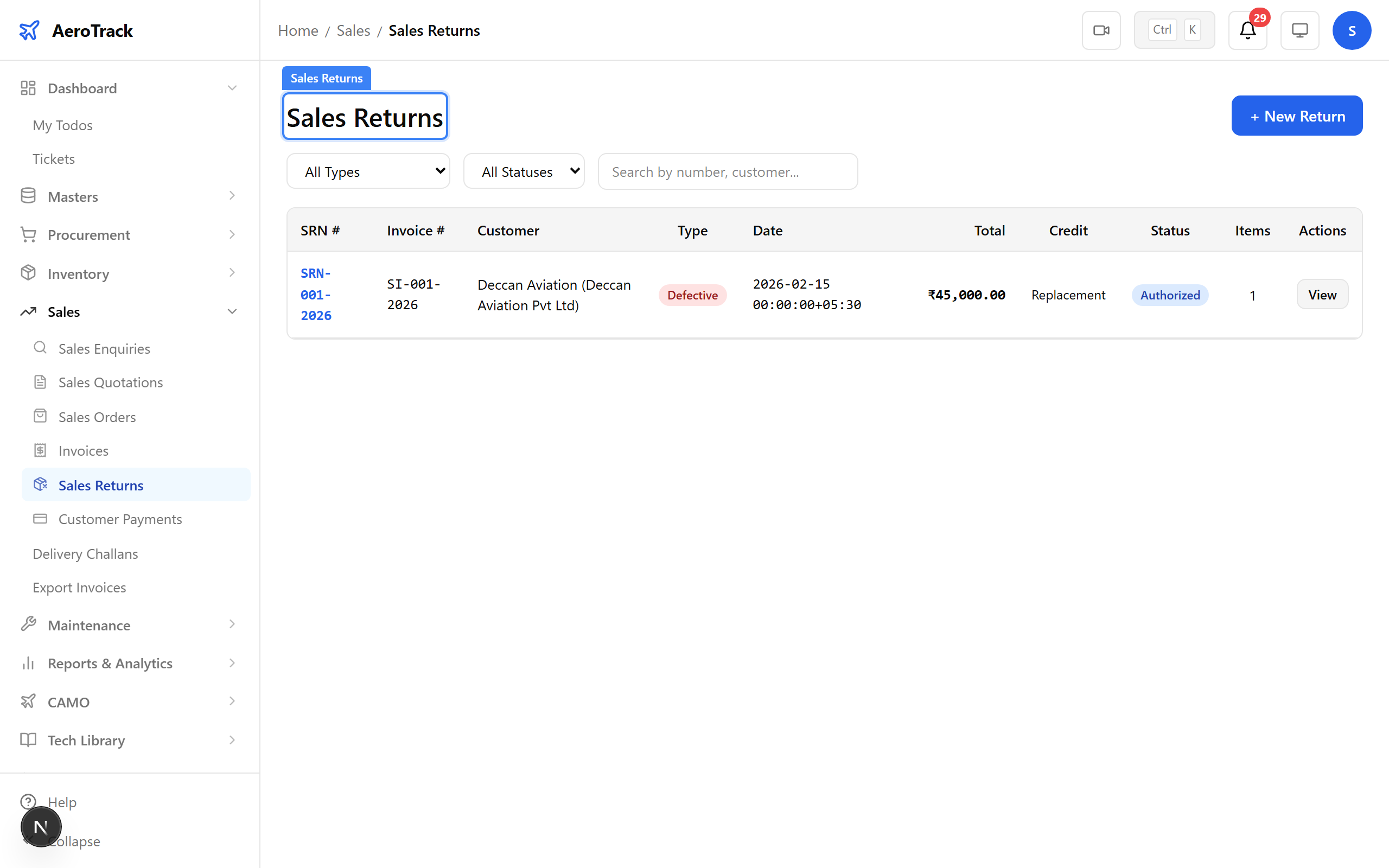Open Invoices in sidebar
The width and height of the screenshot is (1389, 868).
pyautogui.click(x=83, y=451)
